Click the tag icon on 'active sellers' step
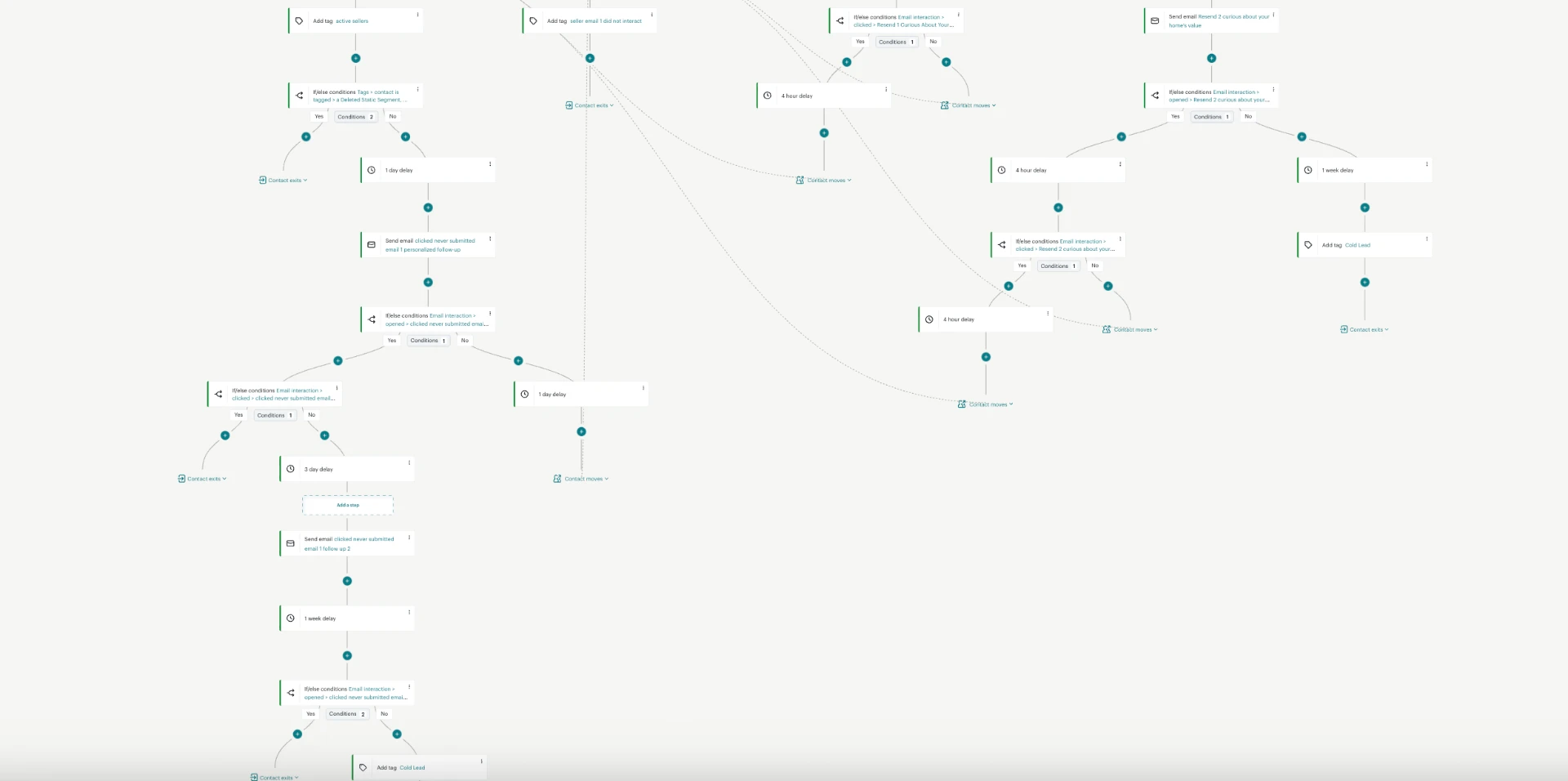The height and width of the screenshot is (781, 1568). point(299,21)
